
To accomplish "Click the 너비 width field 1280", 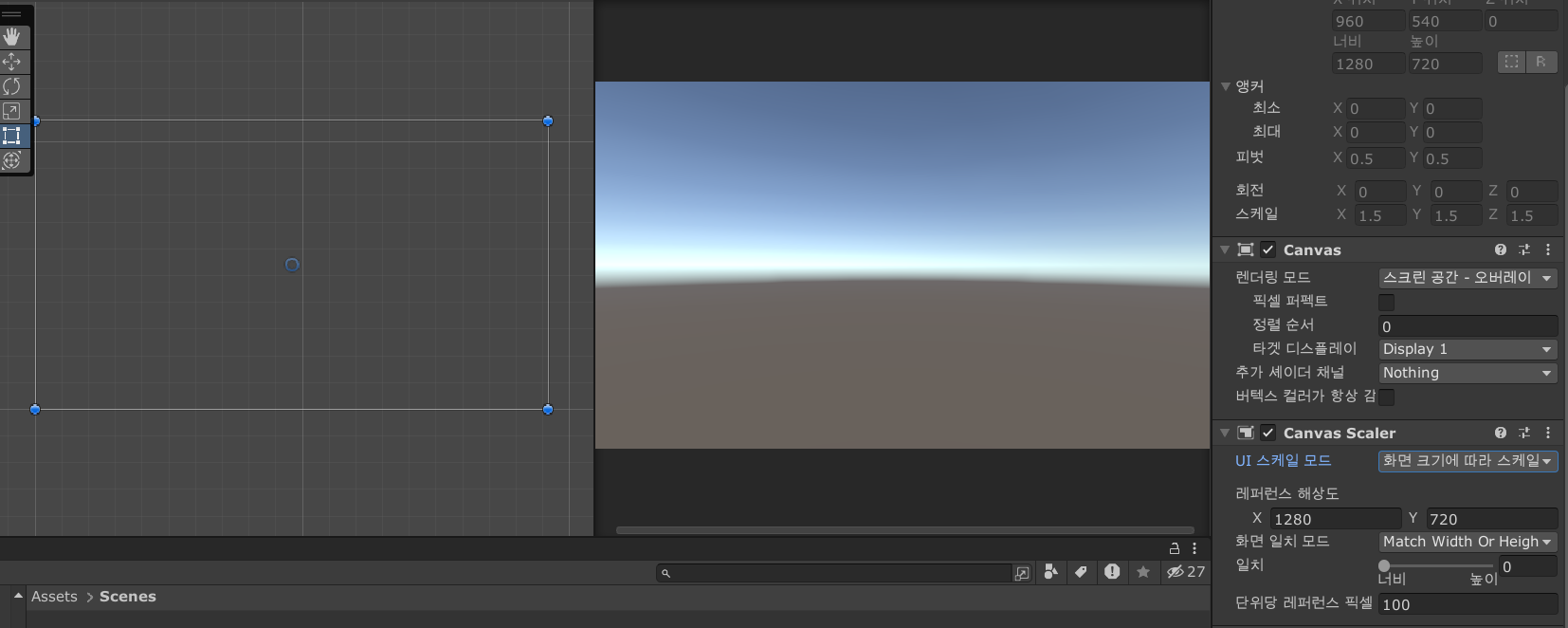I will coord(1368,64).
